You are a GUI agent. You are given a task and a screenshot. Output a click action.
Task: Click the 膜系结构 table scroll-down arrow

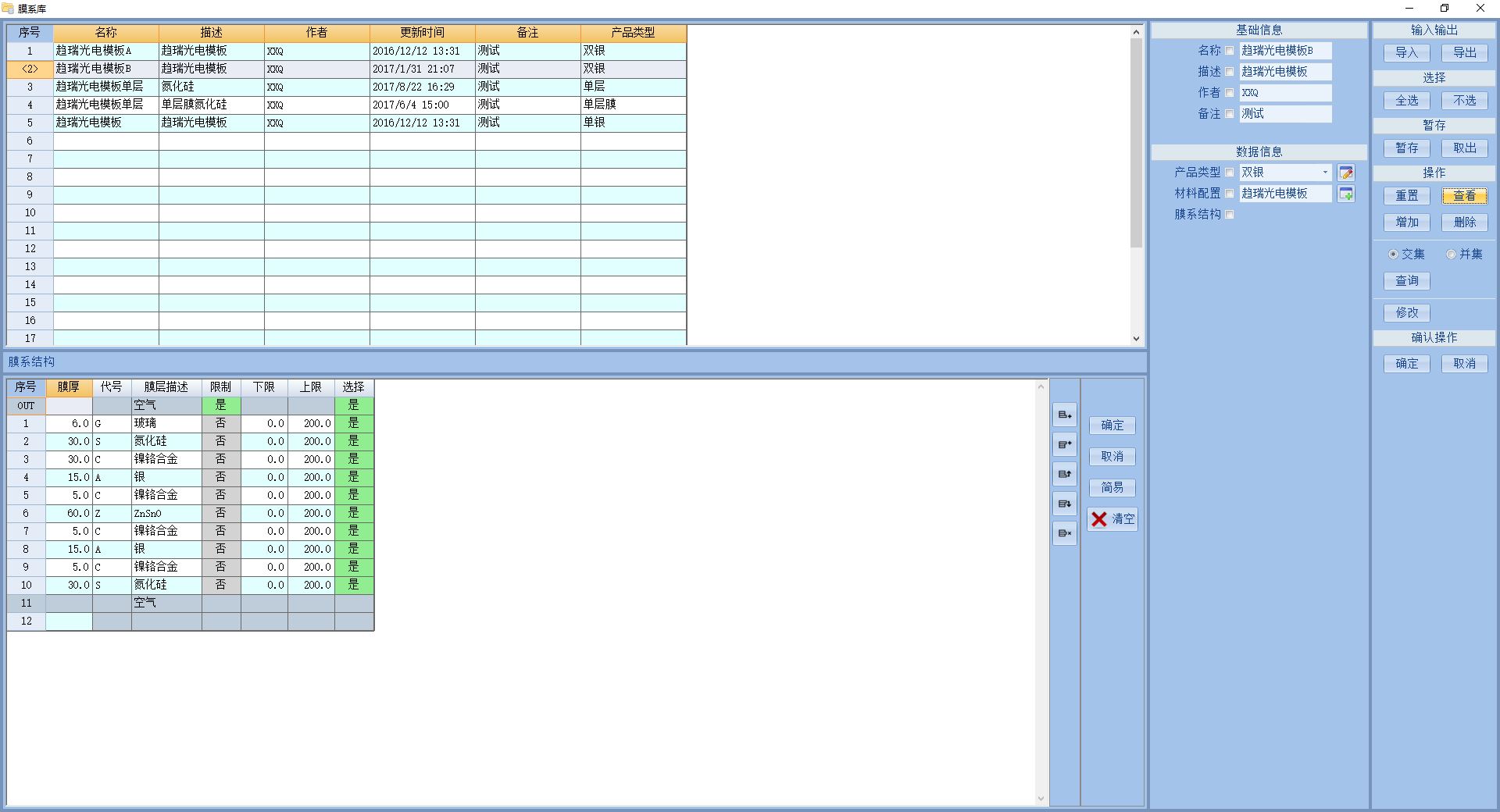1041,799
